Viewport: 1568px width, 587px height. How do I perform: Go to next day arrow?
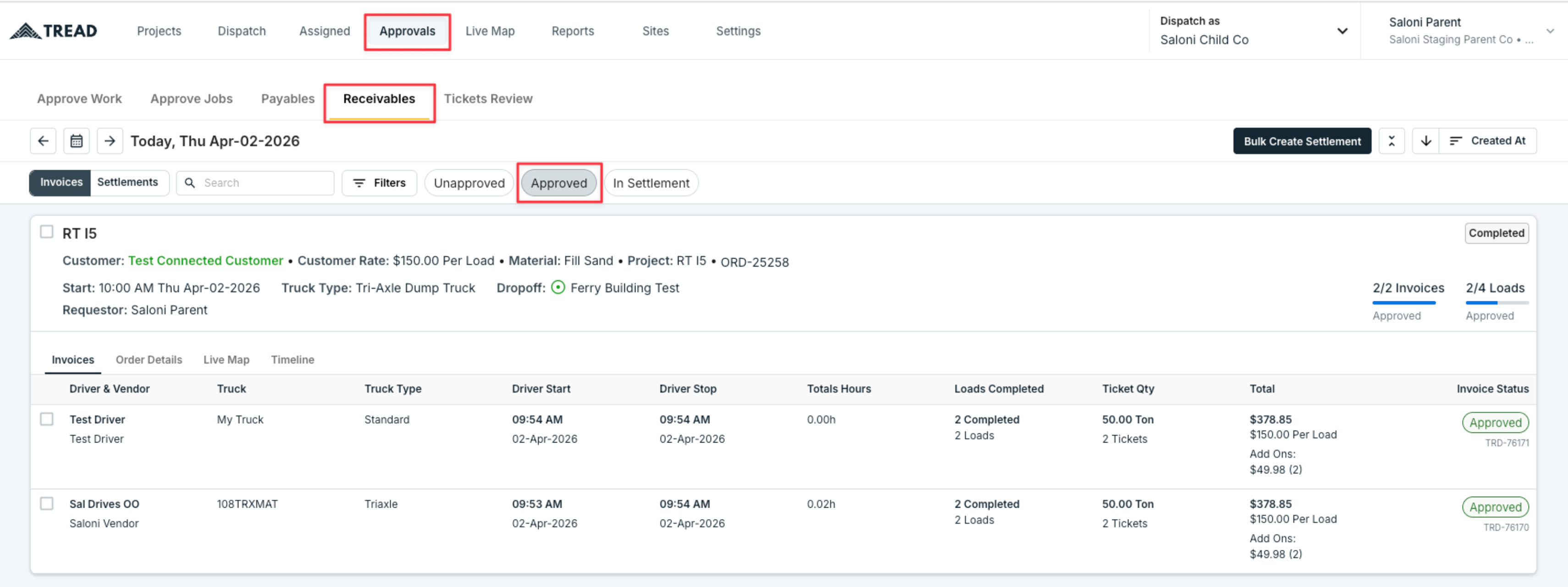point(110,141)
